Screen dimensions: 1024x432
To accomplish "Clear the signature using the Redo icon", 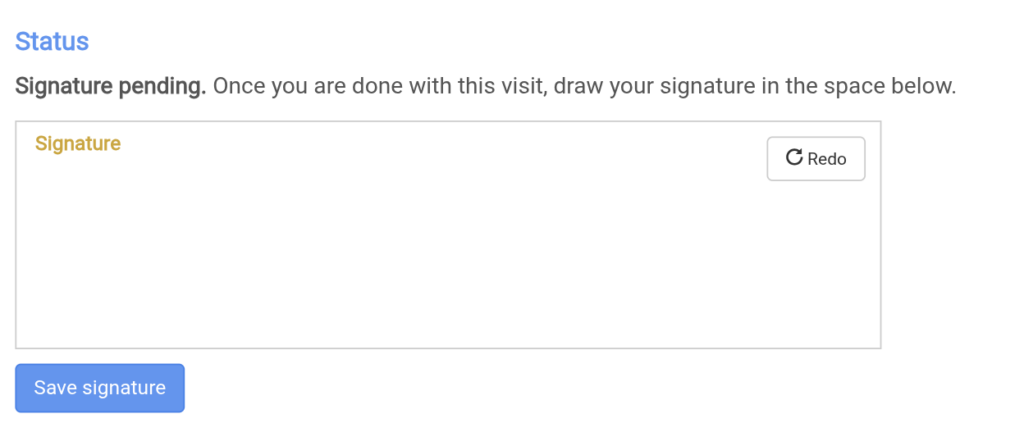I will (x=795, y=158).
